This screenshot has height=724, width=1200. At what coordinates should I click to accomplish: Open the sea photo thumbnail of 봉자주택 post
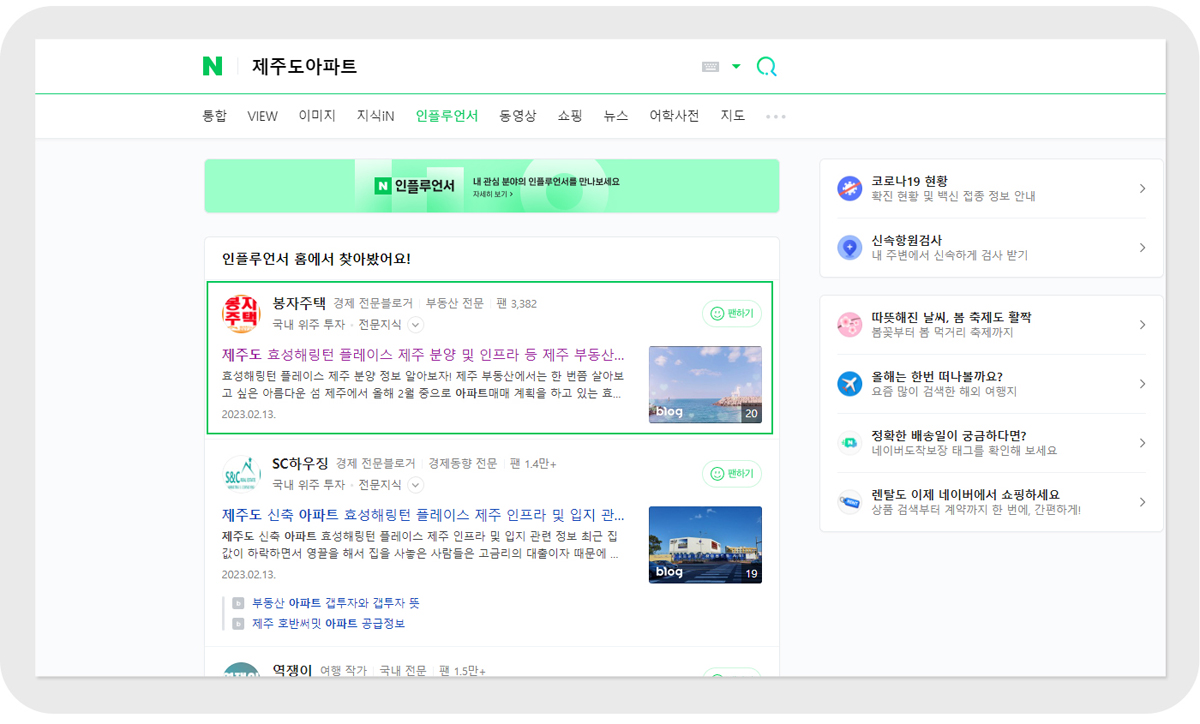coord(705,384)
